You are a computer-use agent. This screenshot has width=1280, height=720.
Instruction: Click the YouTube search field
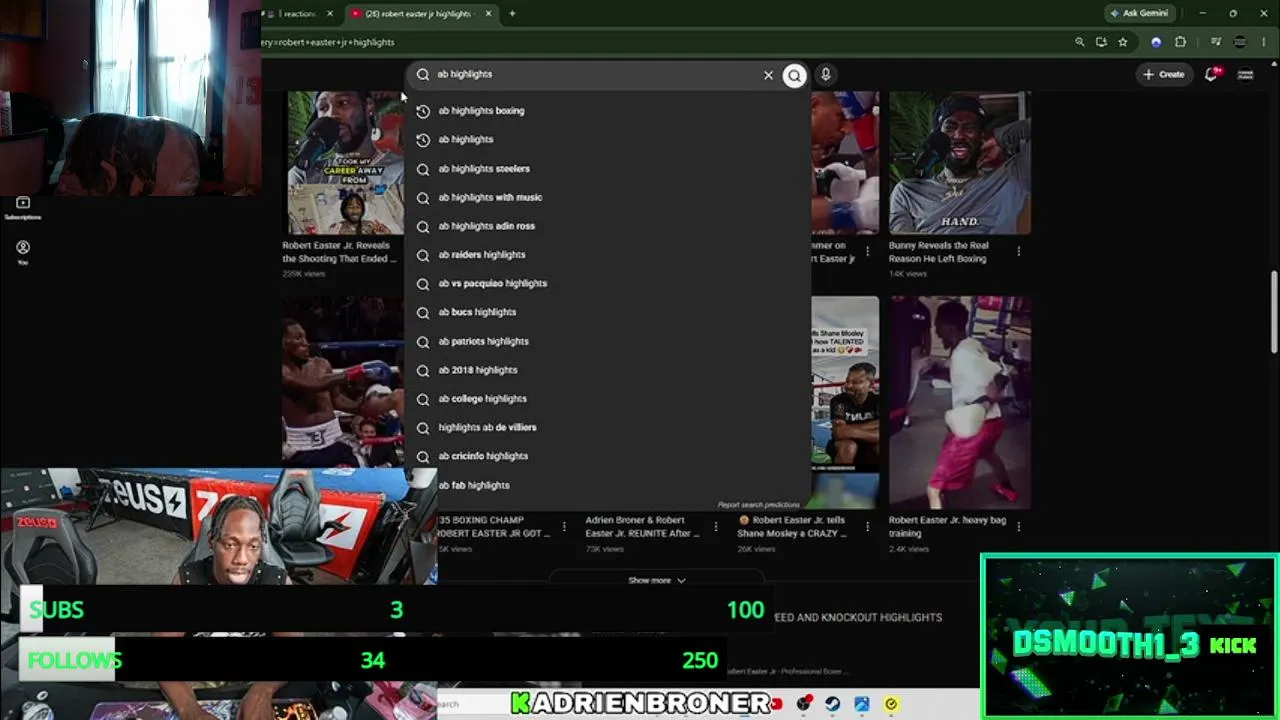[595, 74]
